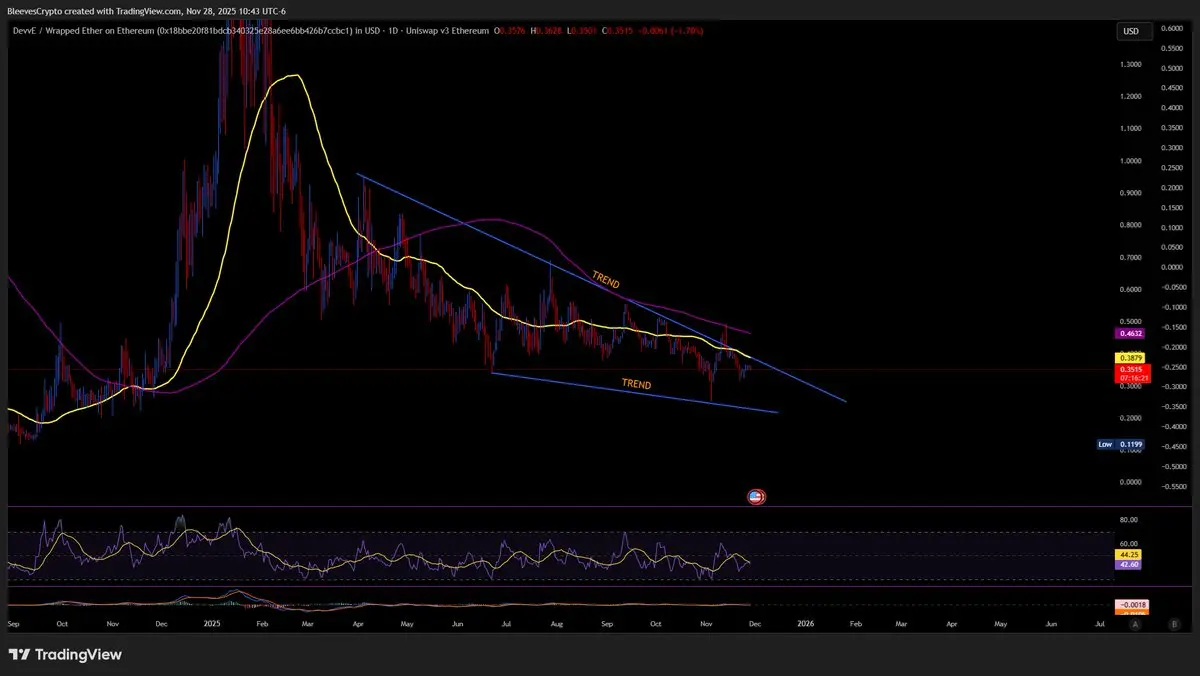Click the 1.3000 price scale value

coord(1132,64)
